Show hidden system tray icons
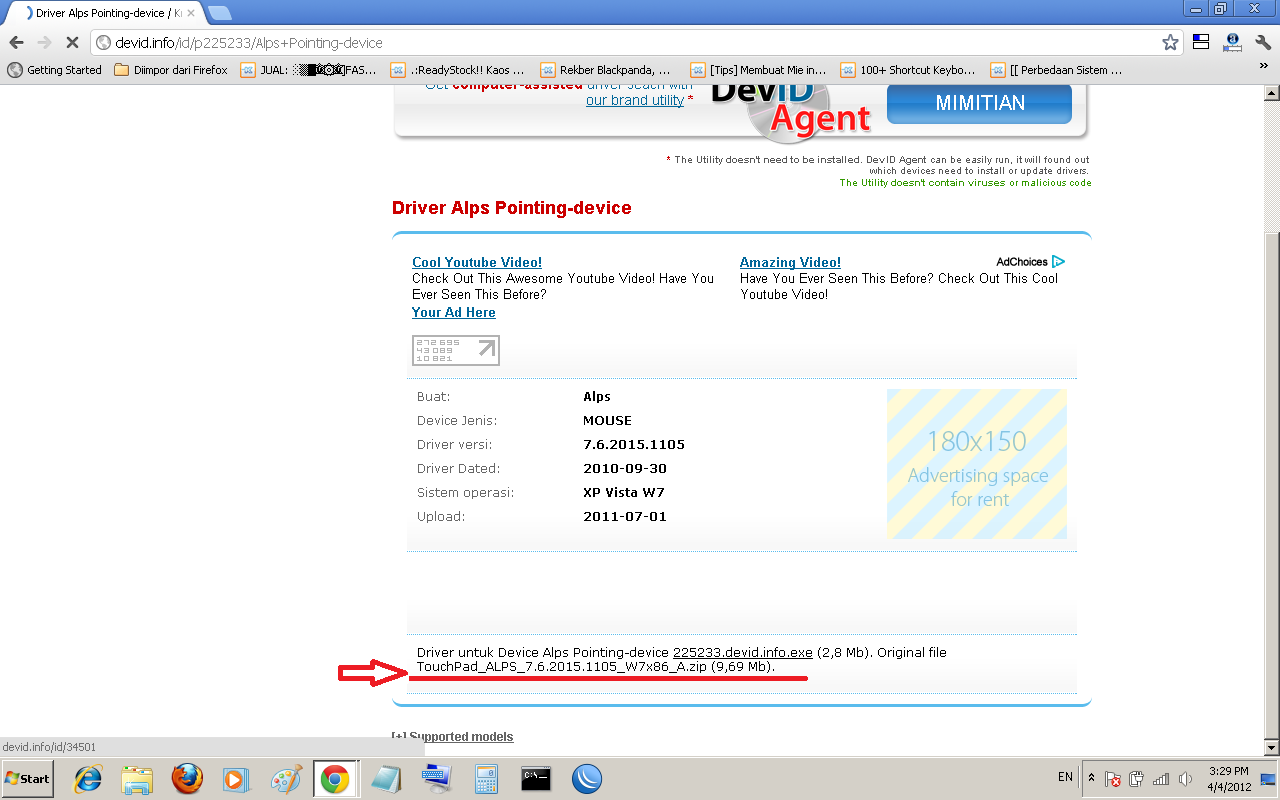This screenshot has height=800, width=1280. click(1091, 778)
